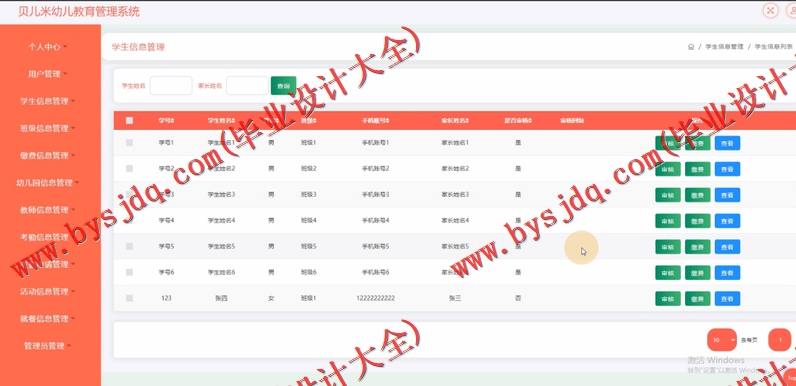Open 活动信息管理 sidebar menu
Screen dimensions: 796x386
tap(48, 292)
